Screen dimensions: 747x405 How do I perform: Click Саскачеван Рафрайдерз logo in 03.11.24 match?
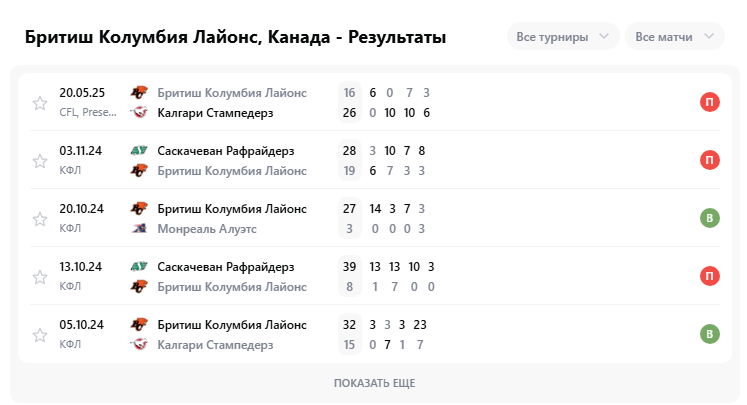pyautogui.click(x=139, y=151)
